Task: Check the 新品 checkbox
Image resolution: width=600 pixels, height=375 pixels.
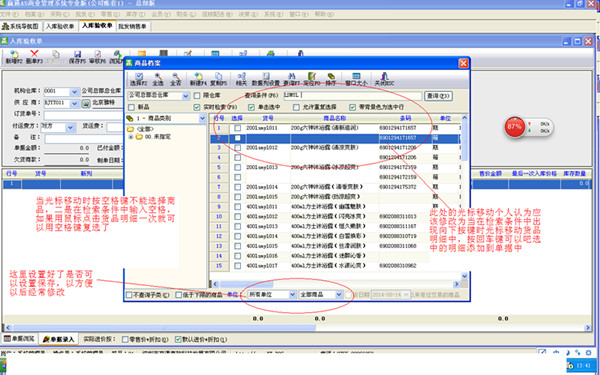Action: [131, 107]
